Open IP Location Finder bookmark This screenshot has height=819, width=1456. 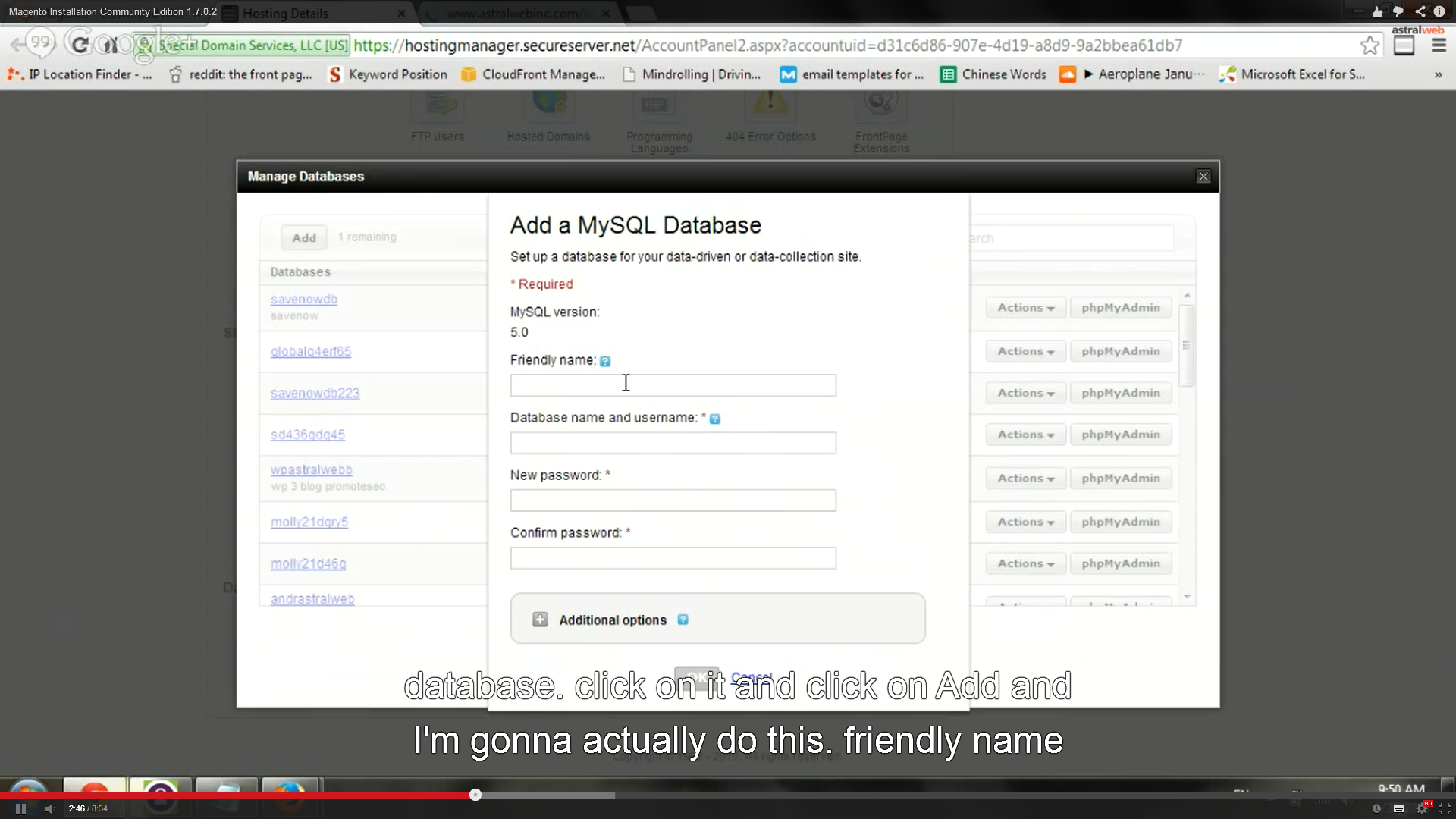pos(80,74)
